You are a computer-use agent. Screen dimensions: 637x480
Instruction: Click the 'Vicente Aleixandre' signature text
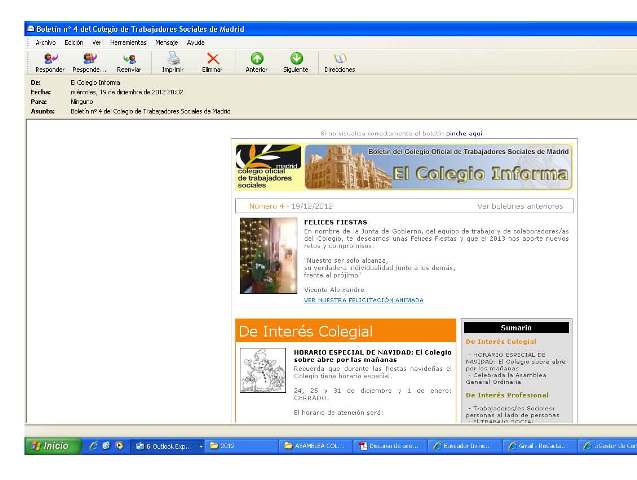(x=334, y=290)
